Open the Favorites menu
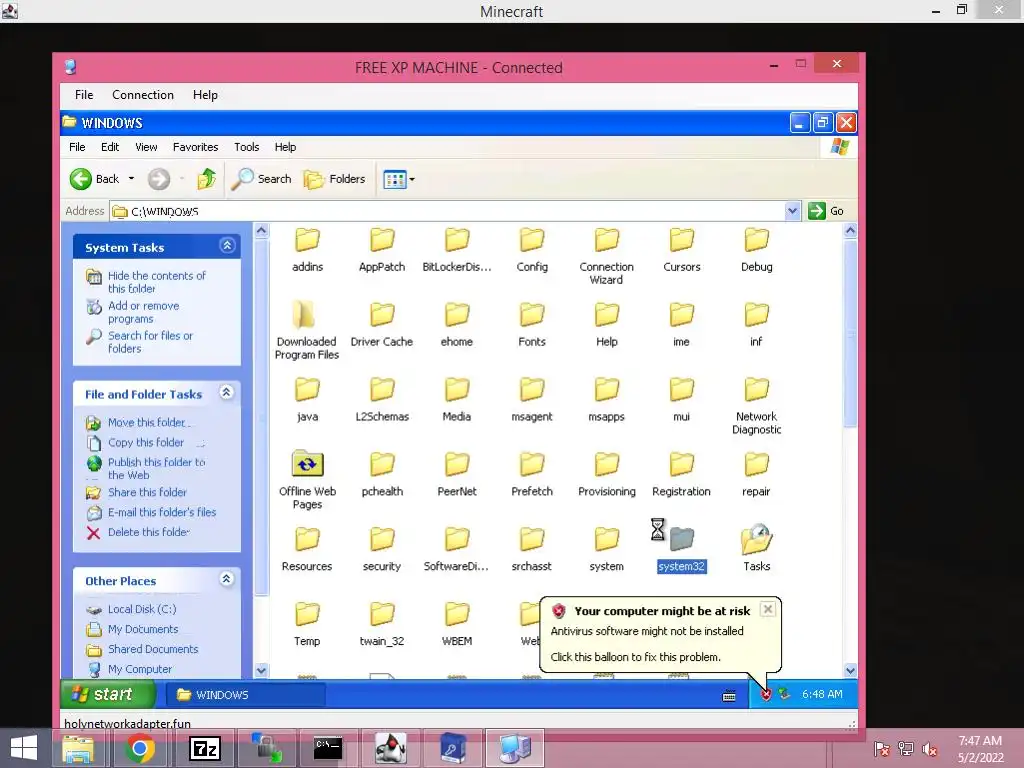This screenshot has height=768, width=1024. (x=195, y=147)
